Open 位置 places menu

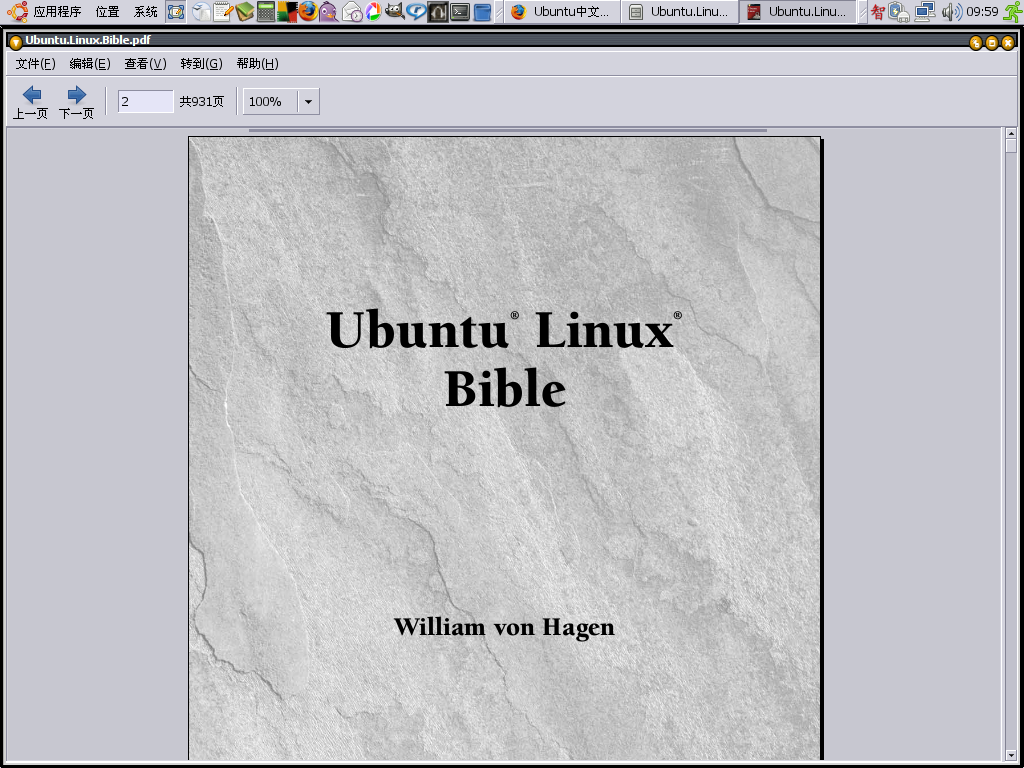[107, 11]
